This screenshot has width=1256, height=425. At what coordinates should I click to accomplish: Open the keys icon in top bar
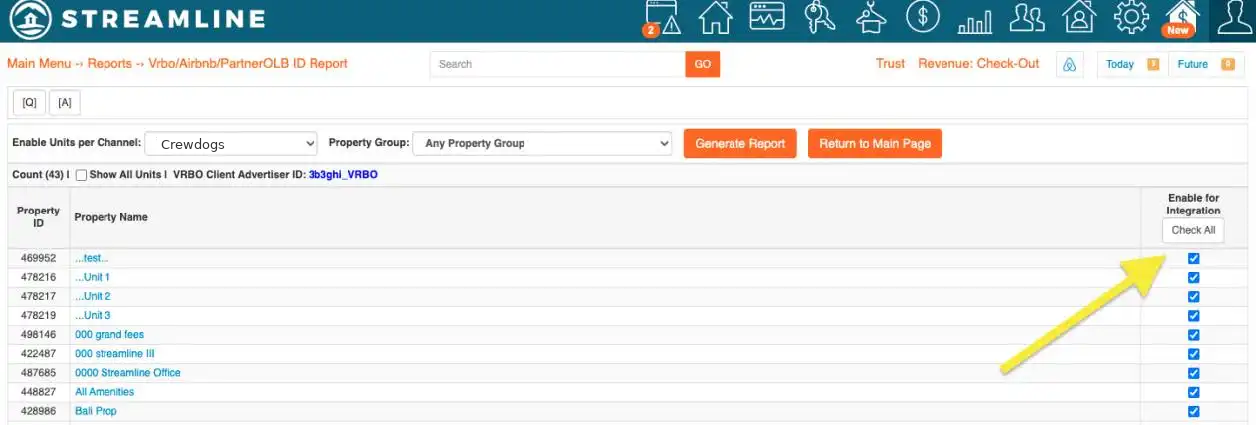pyautogui.click(x=820, y=18)
